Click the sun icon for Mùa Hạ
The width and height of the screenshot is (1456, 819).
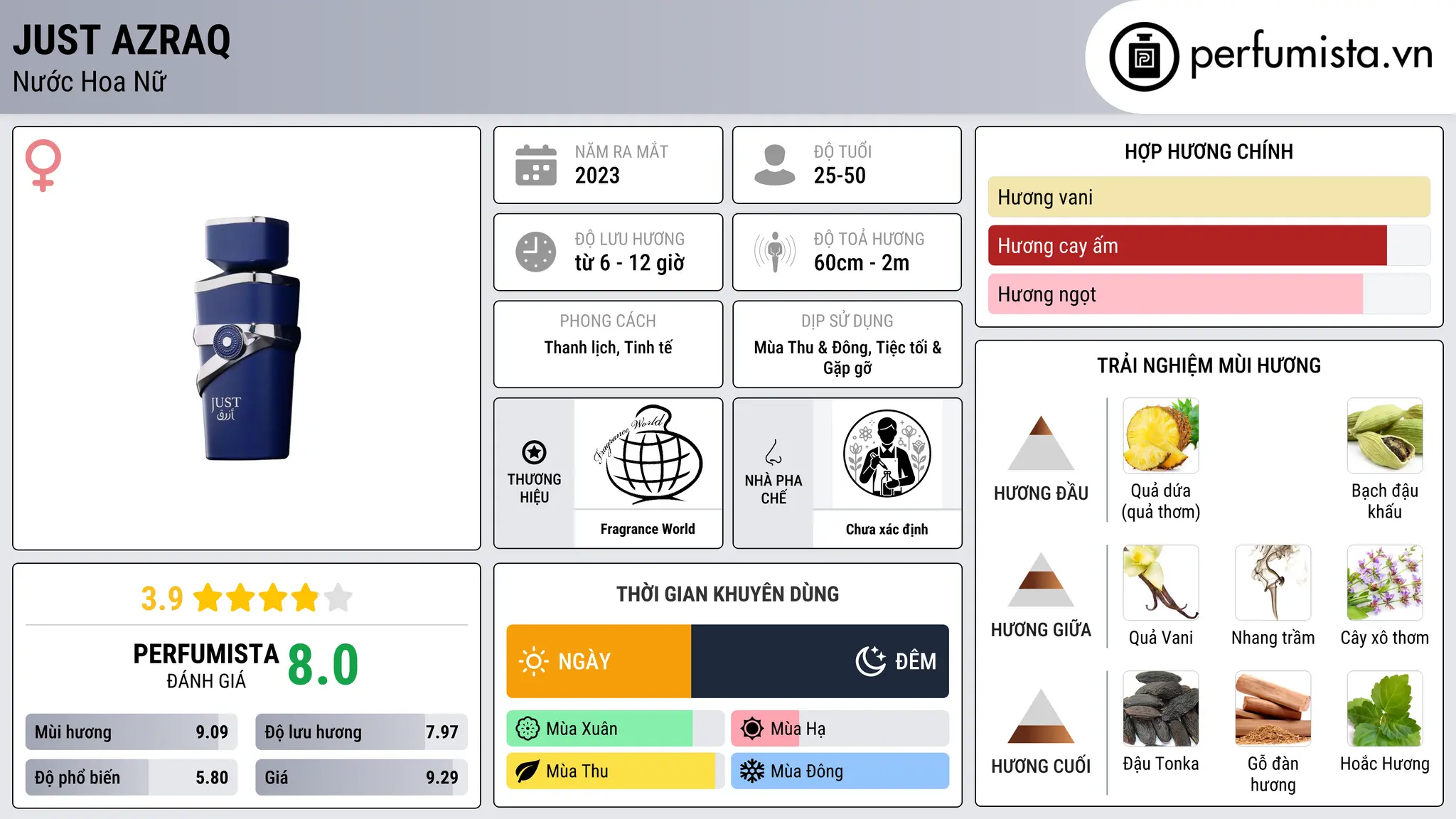tap(752, 729)
